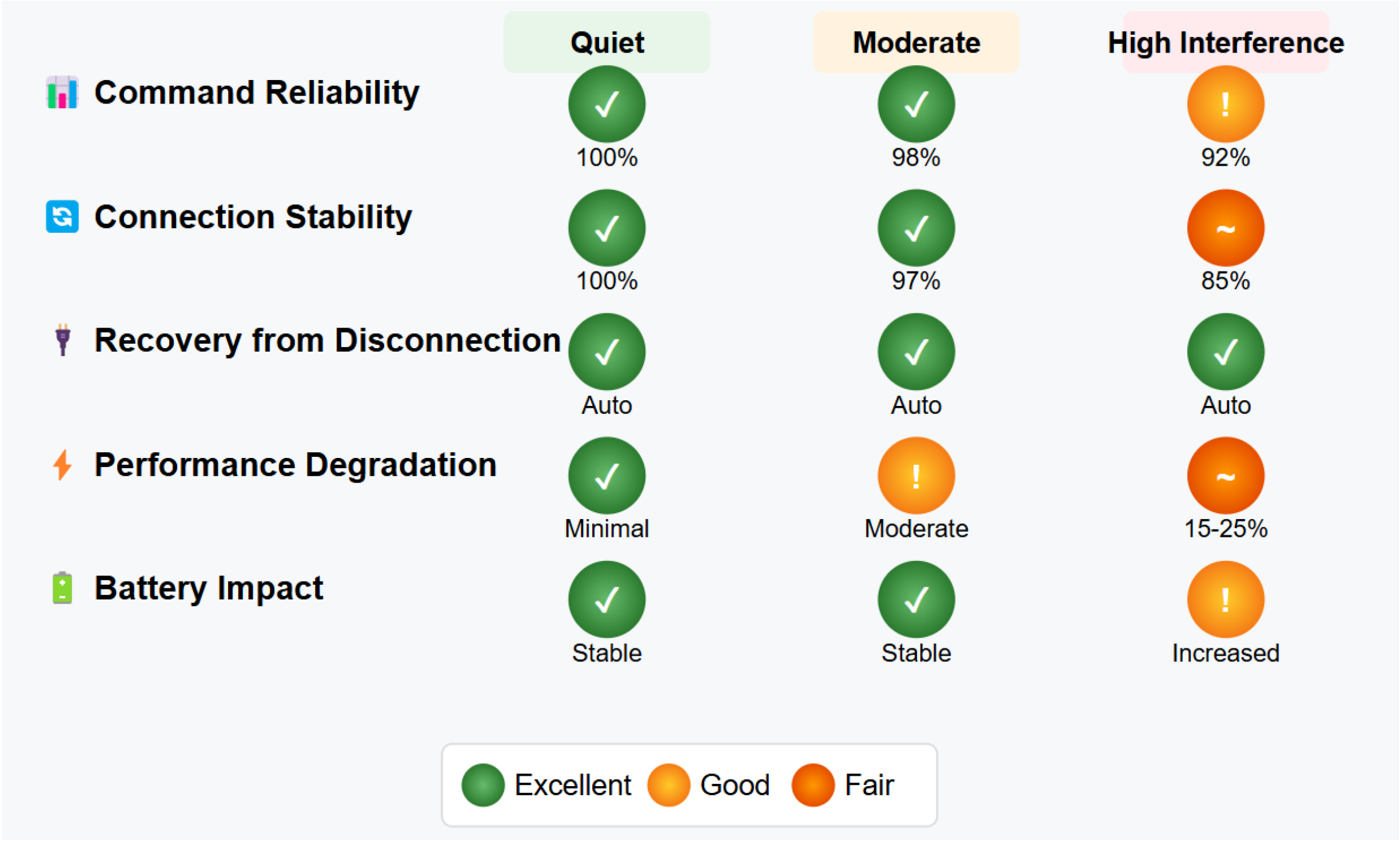Image resolution: width=1400 pixels, height=841 pixels.
Task: Click the Connection Stability sync icon
Action: 62,217
